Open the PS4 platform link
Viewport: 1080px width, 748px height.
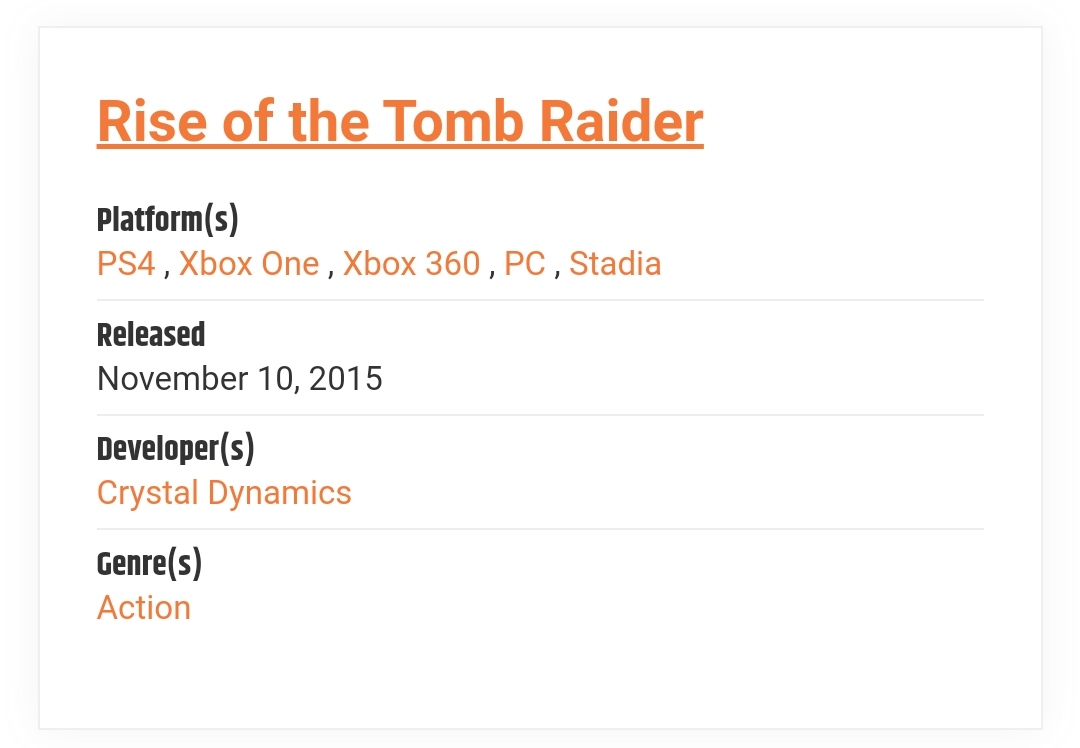[x=126, y=264]
